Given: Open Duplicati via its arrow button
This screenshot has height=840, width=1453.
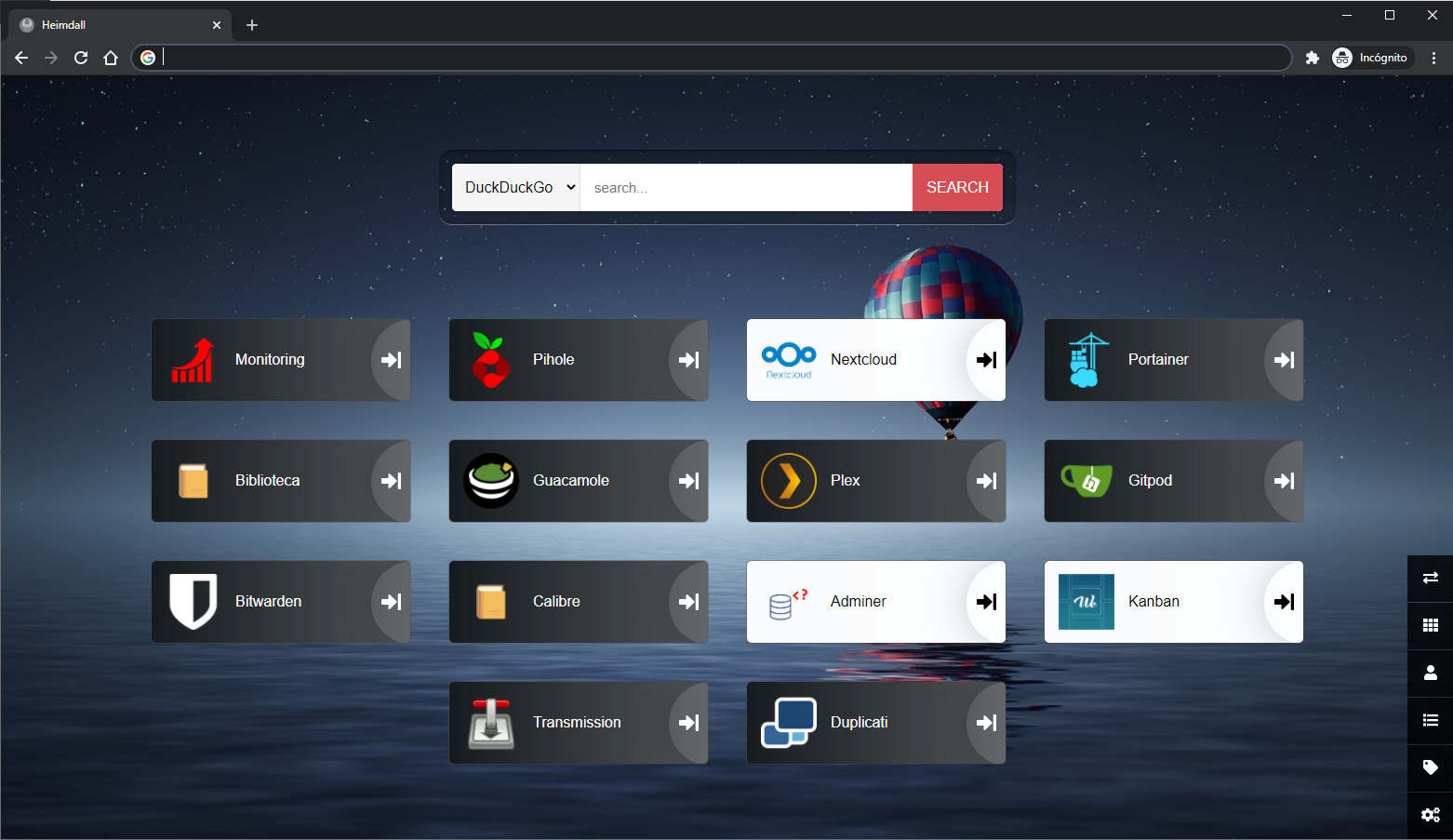Looking at the screenshot, I should pyautogui.click(x=987, y=723).
